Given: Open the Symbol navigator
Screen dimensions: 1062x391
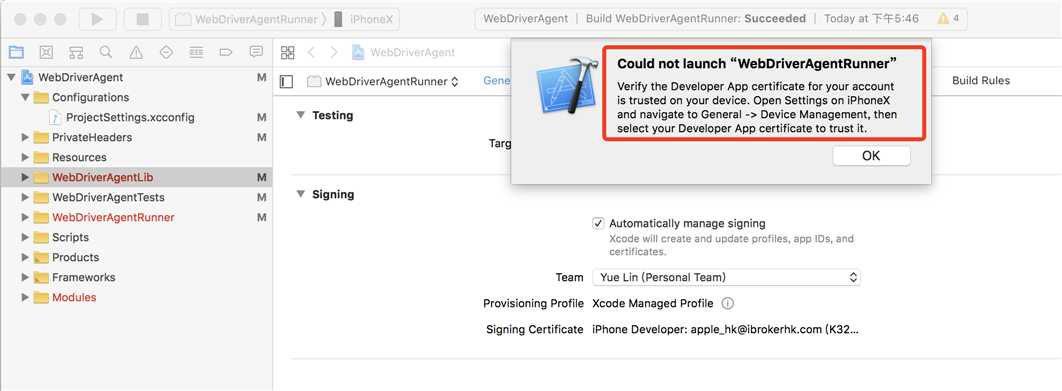Looking at the screenshot, I should click(76, 52).
